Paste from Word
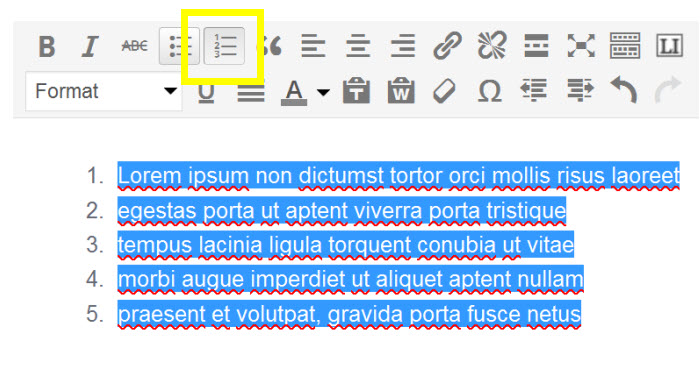Screen dimensions: 700x373 [401, 91]
